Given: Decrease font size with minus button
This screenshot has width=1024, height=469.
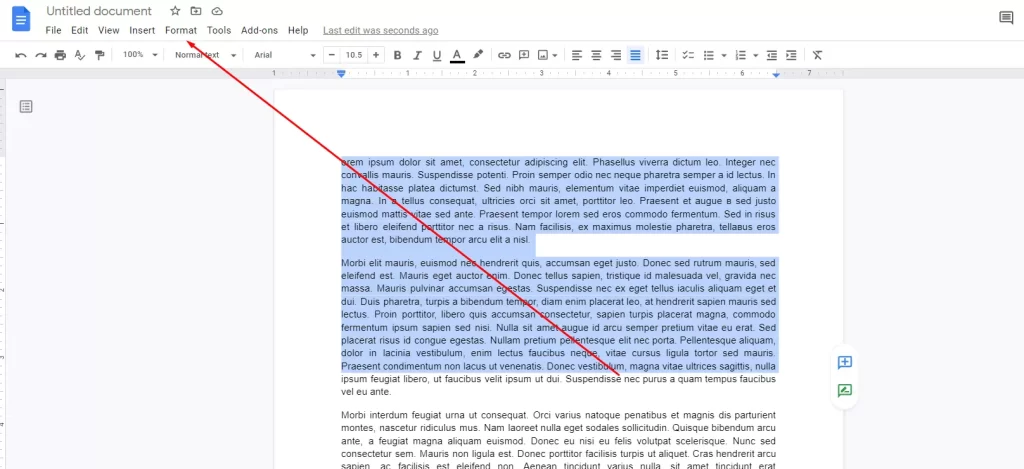Looking at the screenshot, I should [332, 56].
